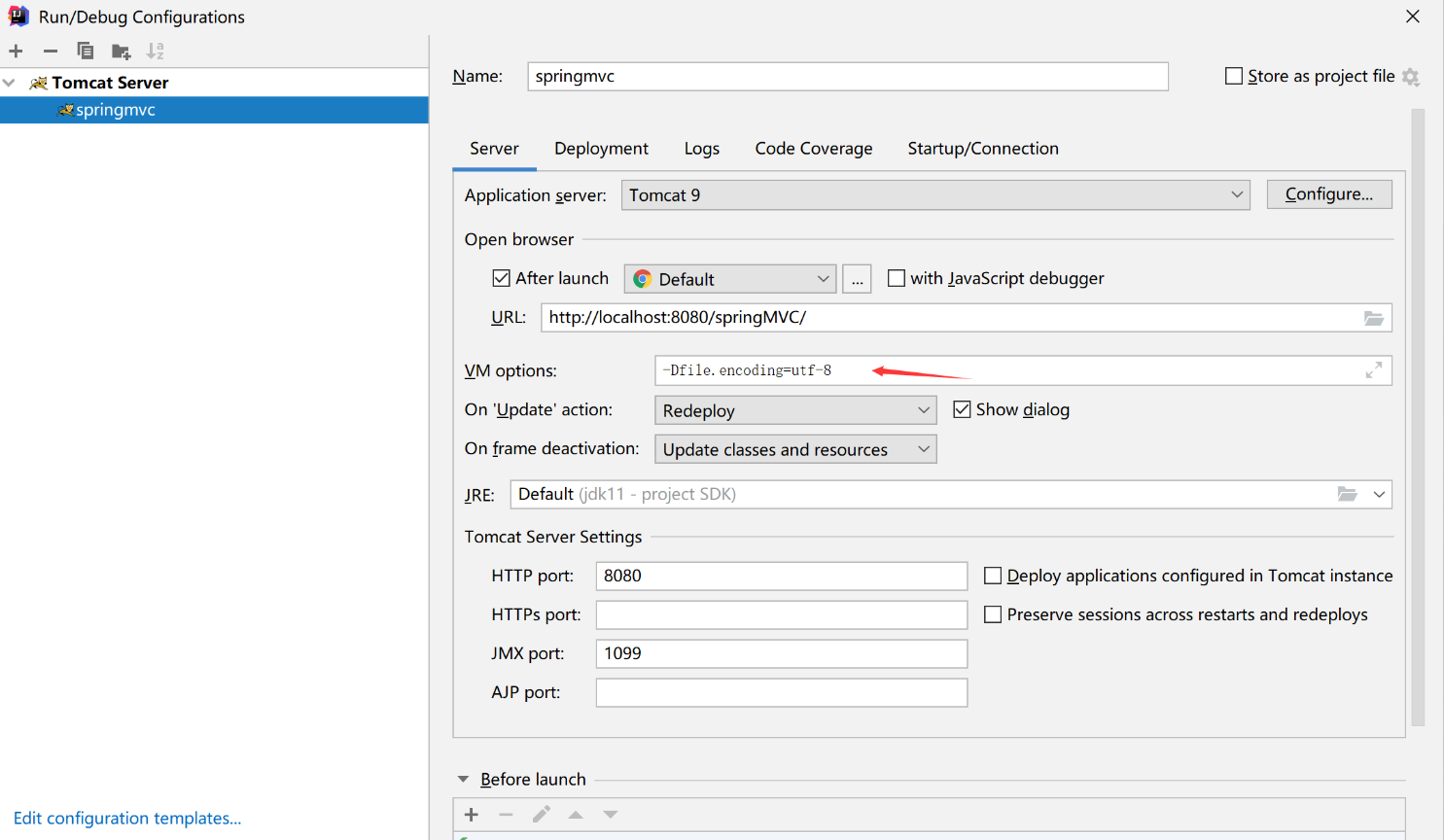Switch to the Deployment tab
Viewport: 1444px width, 840px height.
point(601,149)
